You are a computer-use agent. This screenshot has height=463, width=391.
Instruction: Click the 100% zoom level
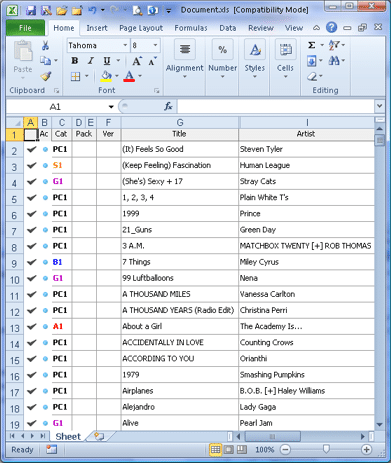tap(264, 450)
